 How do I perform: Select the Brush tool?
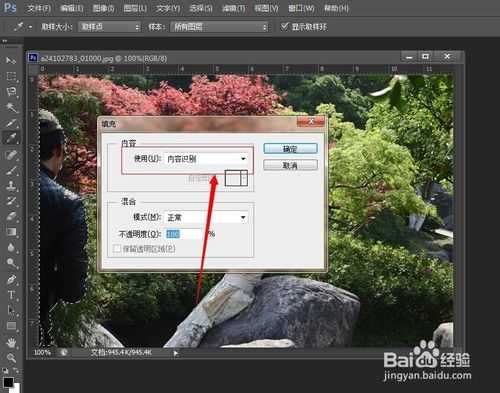tap(12, 171)
